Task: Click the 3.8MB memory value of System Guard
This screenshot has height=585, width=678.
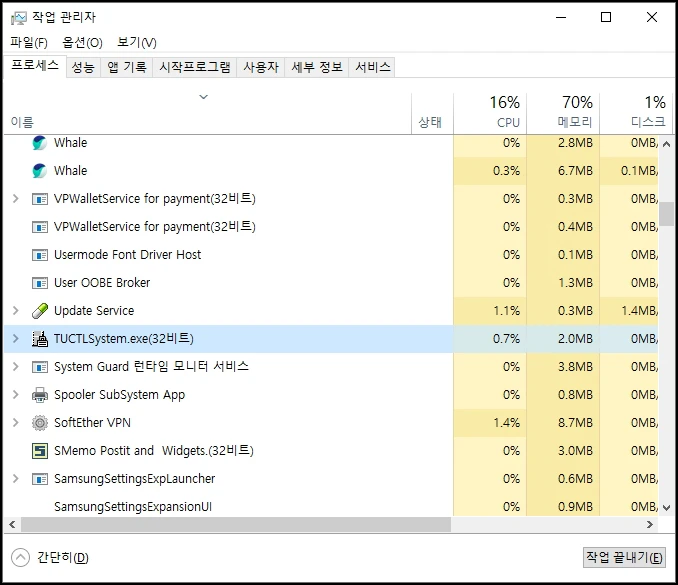Action: tap(575, 367)
